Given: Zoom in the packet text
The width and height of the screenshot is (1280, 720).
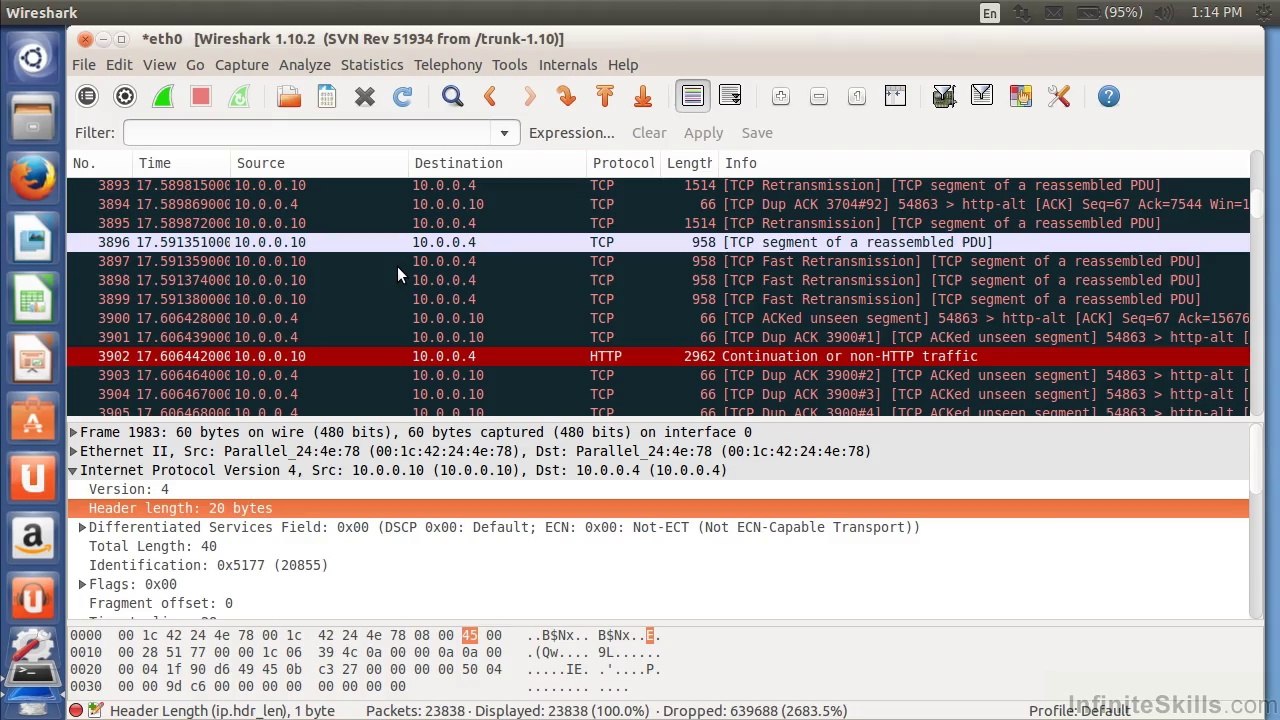Looking at the screenshot, I should 781,96.
